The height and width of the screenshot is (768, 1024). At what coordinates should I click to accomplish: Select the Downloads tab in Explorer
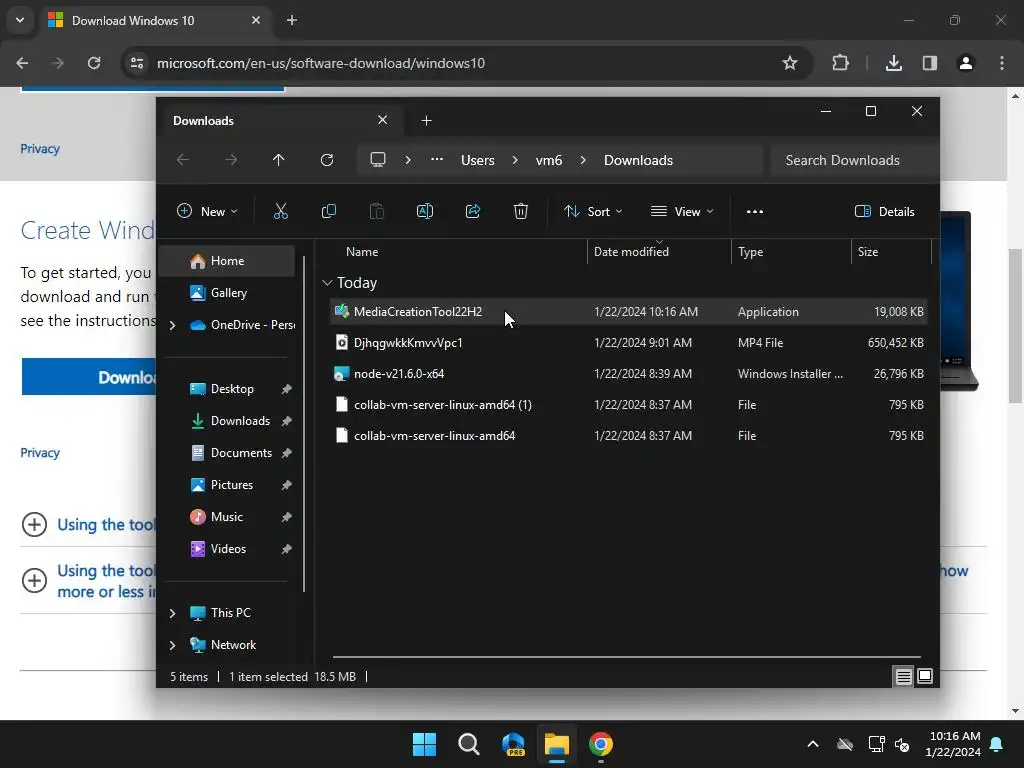[281, 121]
